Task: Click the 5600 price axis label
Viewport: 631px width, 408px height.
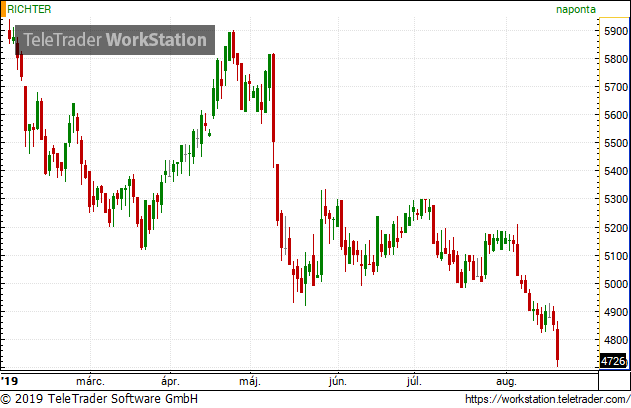Action: click(616, 115)
